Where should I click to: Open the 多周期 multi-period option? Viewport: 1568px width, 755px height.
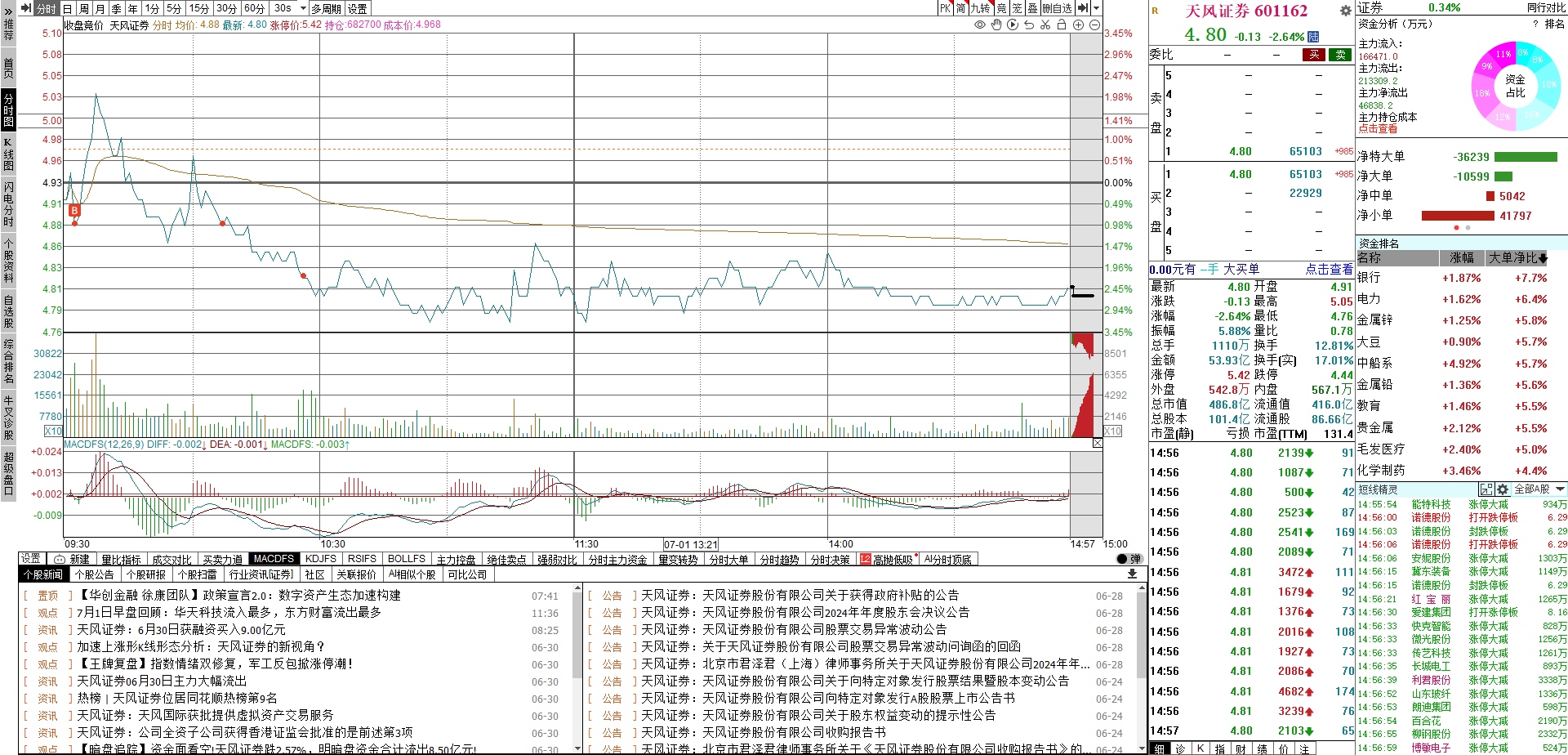(327, 8)
